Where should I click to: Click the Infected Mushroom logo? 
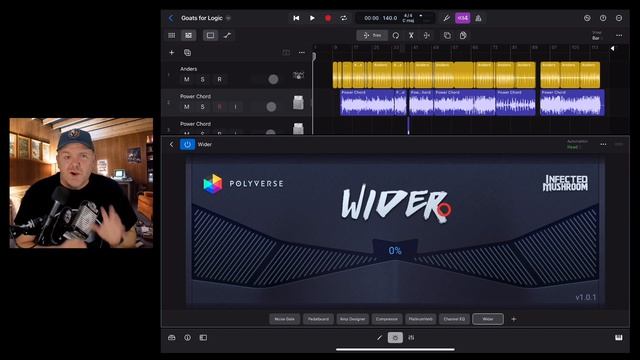point(565,183)
